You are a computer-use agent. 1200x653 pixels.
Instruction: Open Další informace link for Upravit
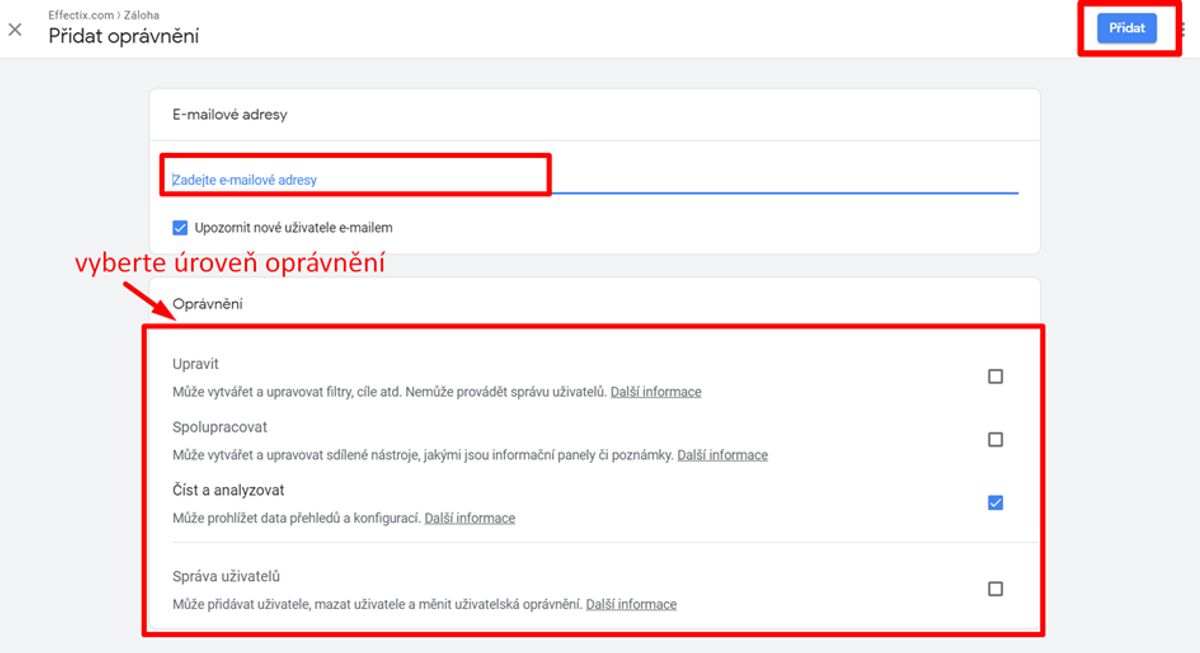click(x=656, y=392)
